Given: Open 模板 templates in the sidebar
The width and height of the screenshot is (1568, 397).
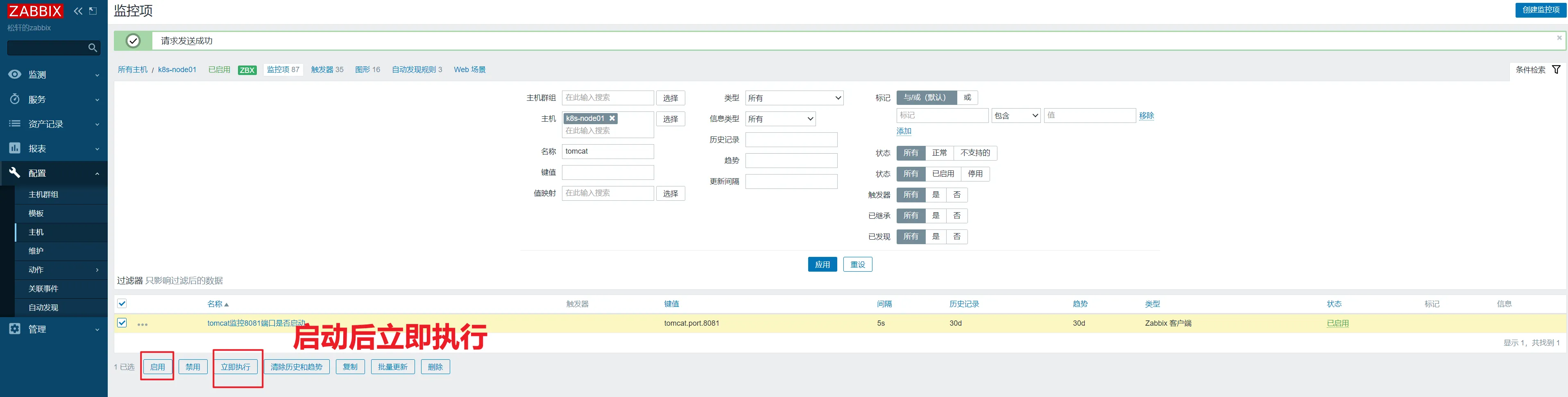Looking at the screenshot, I should click(x=36, y=213).
